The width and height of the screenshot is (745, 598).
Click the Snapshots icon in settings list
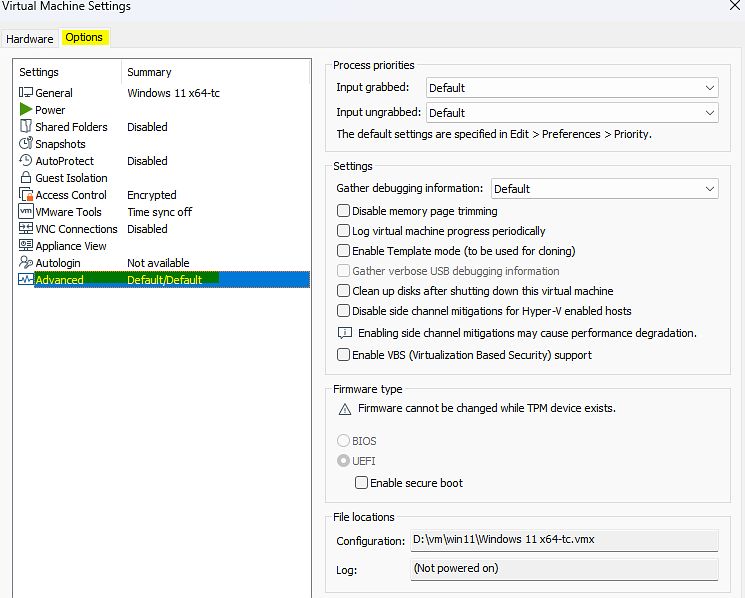(x=26, y=144)
